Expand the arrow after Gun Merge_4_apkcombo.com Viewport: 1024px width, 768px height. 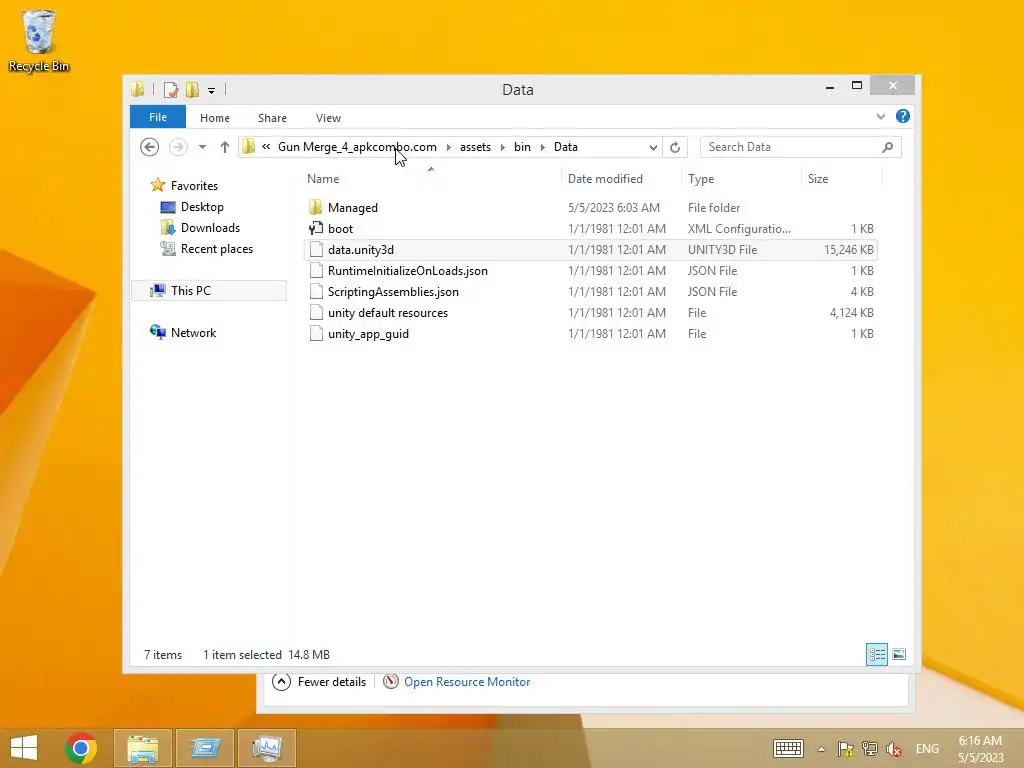coord(449,147)
